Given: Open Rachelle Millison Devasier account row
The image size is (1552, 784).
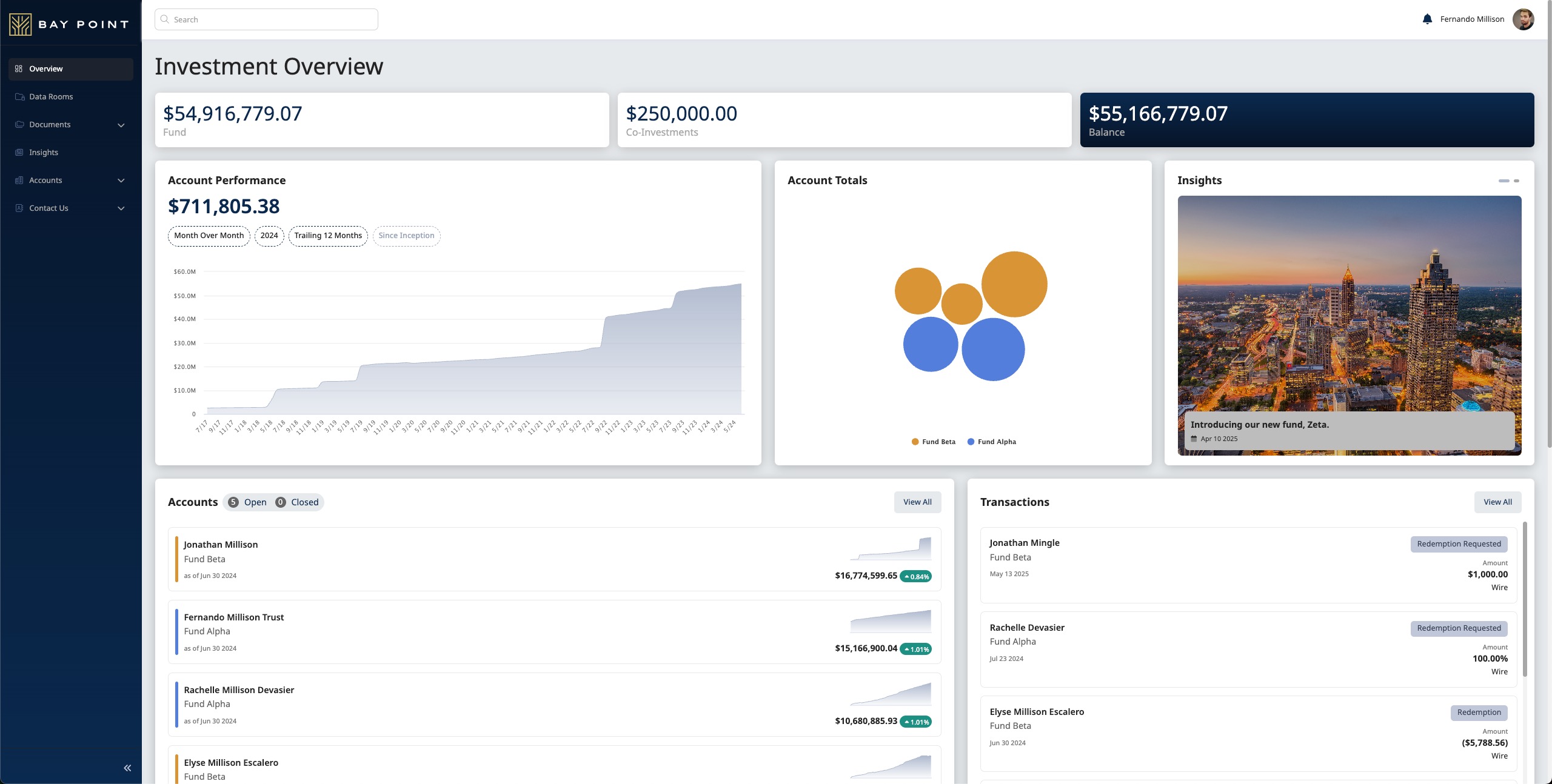Looking at the screenshot, I should click(555, 705).
